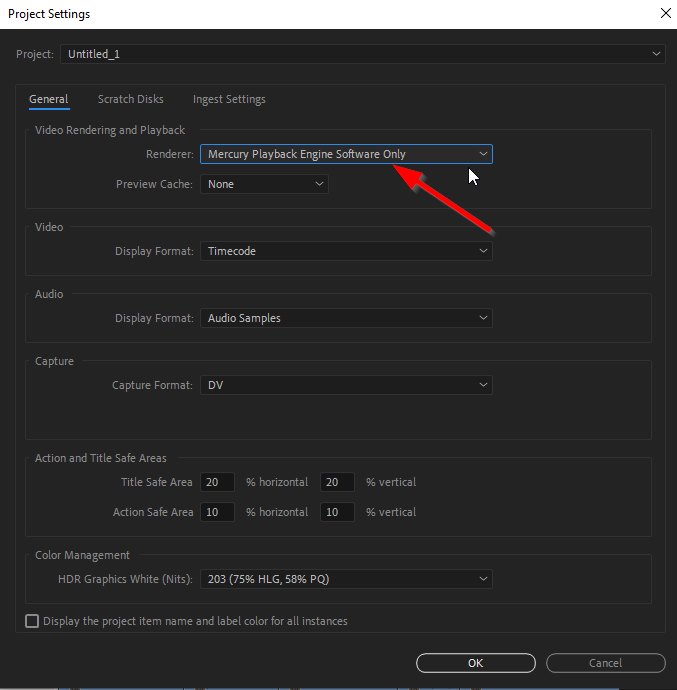Click Action Safe Area vertical percent field

pyautogui.click(x=337, y=512)
